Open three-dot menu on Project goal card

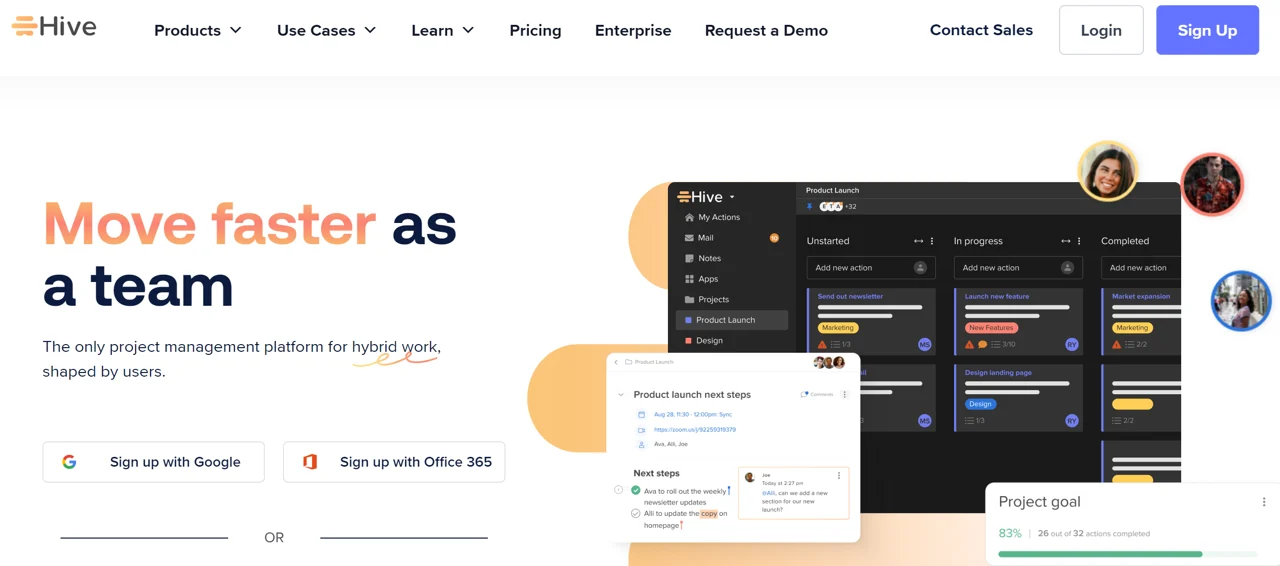coord(1263,502)
